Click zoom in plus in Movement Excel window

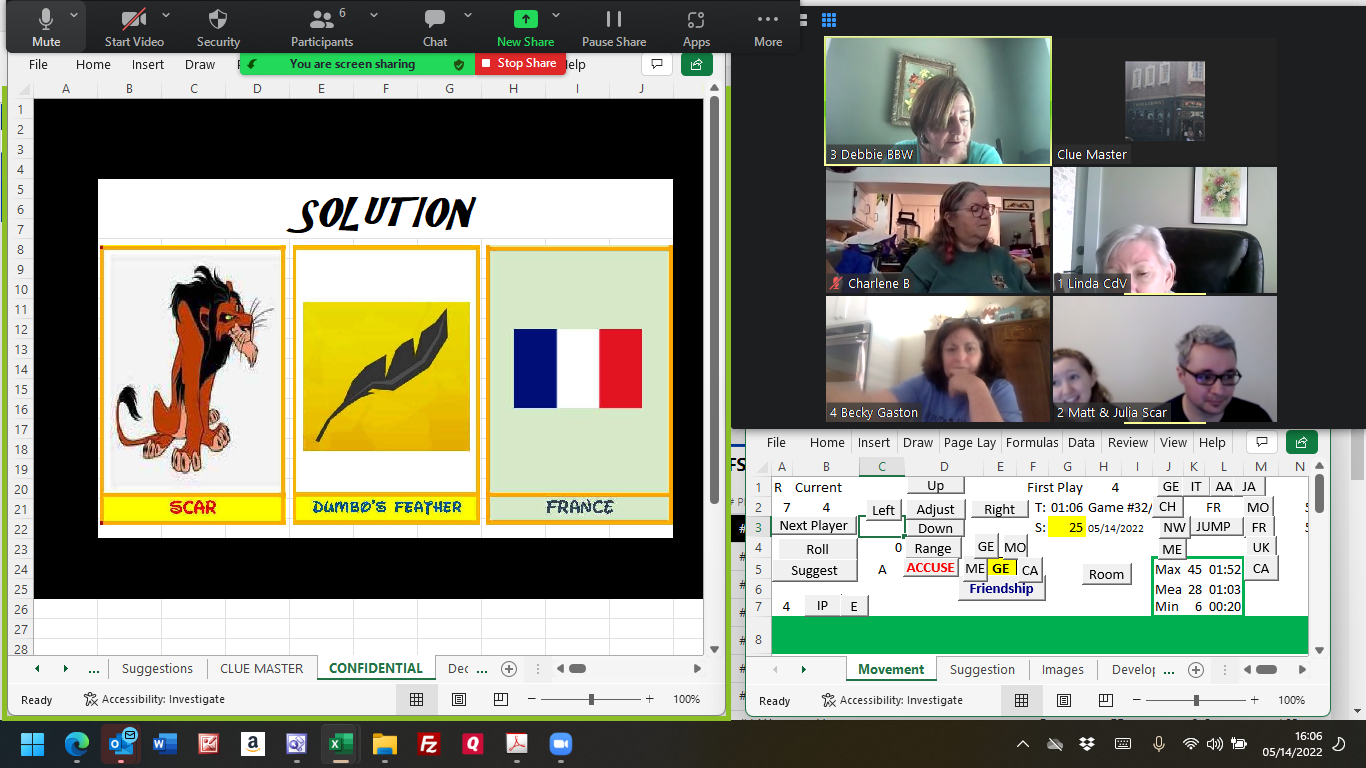1255,700
